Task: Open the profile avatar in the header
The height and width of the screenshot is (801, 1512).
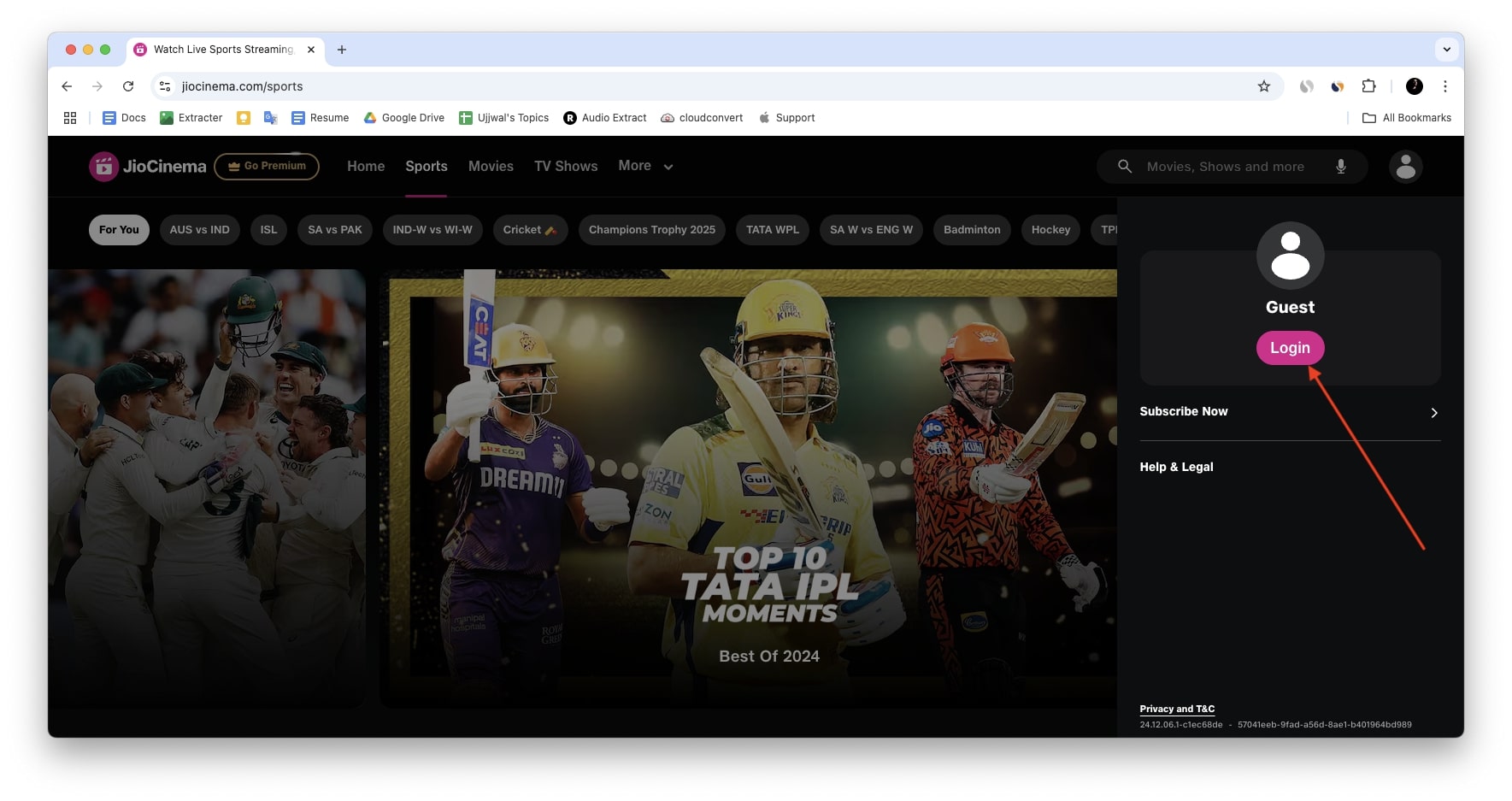Action: click(x=1405, y=167)
